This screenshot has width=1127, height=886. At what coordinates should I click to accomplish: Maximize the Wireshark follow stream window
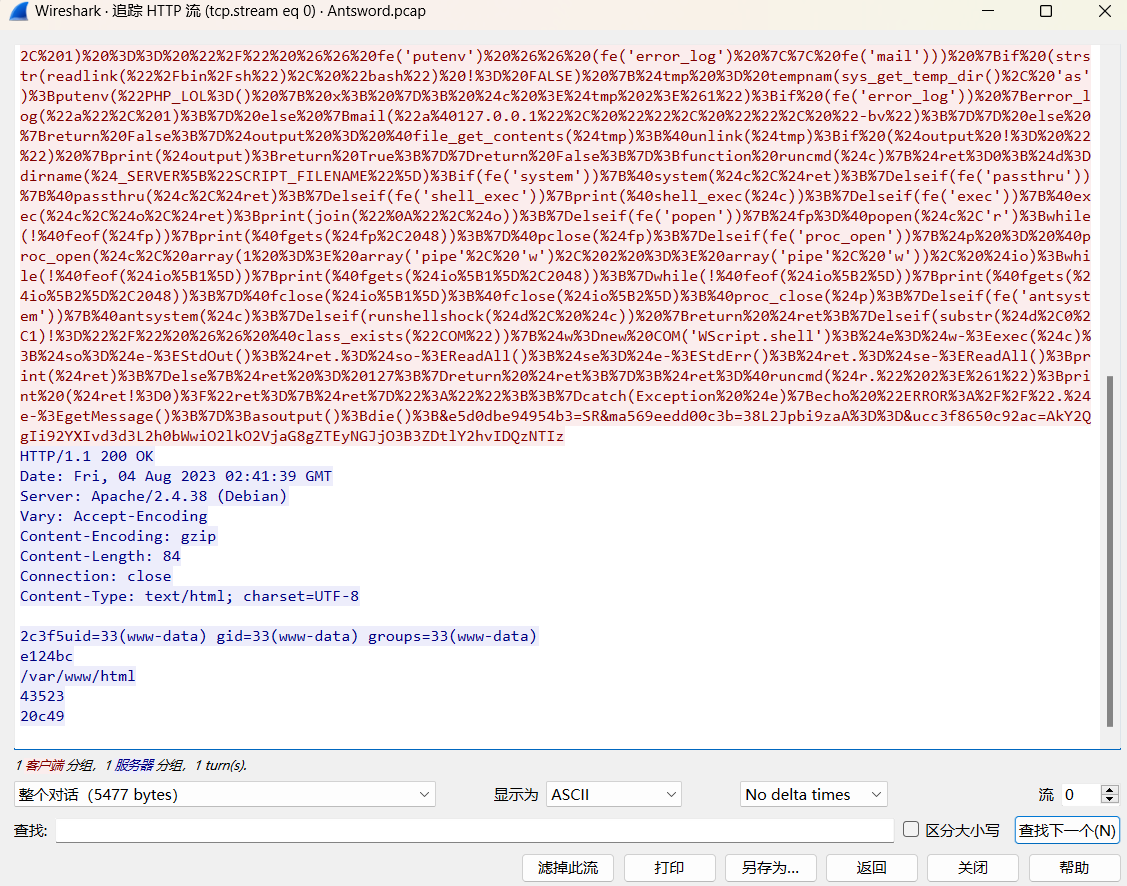click(1046, 11)
